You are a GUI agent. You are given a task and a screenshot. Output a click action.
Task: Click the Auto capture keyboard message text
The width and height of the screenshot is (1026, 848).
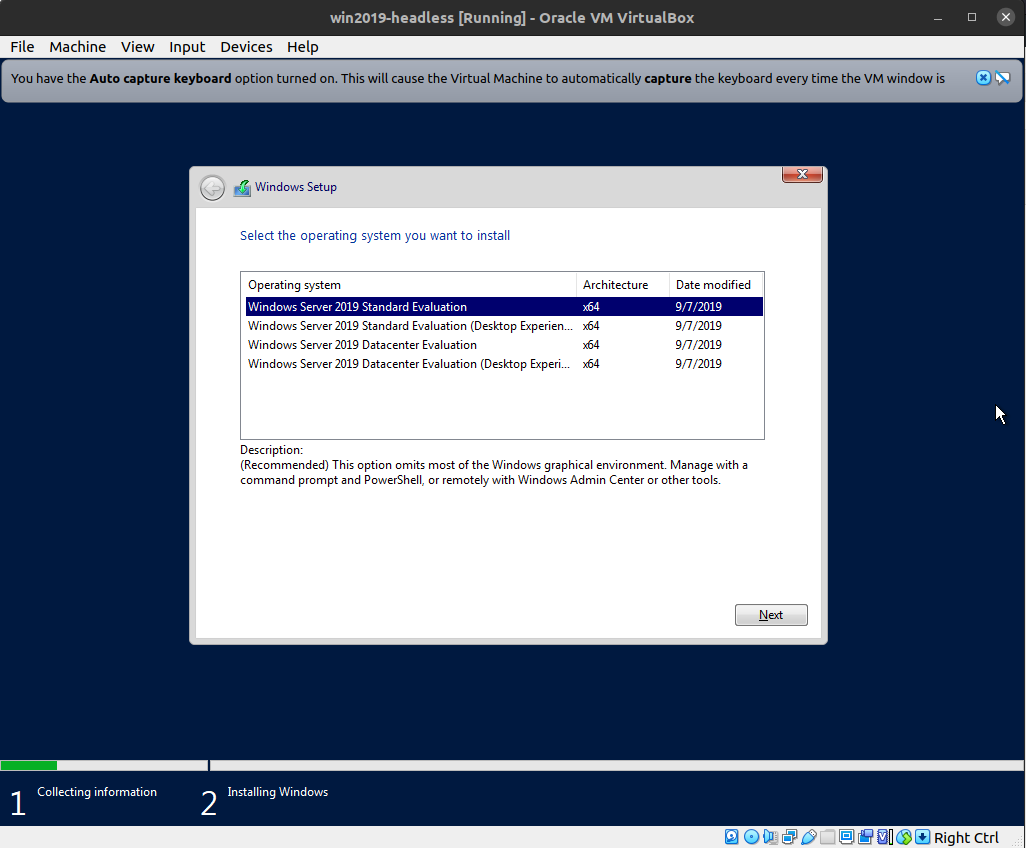pyautogui.click(x=478, y=79)
